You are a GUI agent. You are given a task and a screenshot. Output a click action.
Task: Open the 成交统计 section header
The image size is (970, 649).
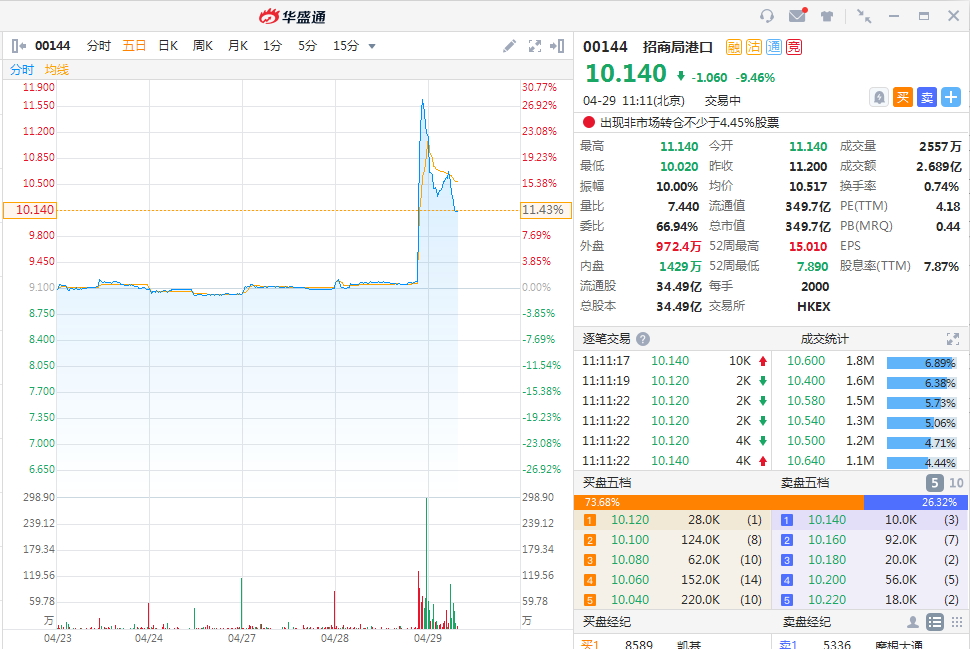(x=824, y=339)
